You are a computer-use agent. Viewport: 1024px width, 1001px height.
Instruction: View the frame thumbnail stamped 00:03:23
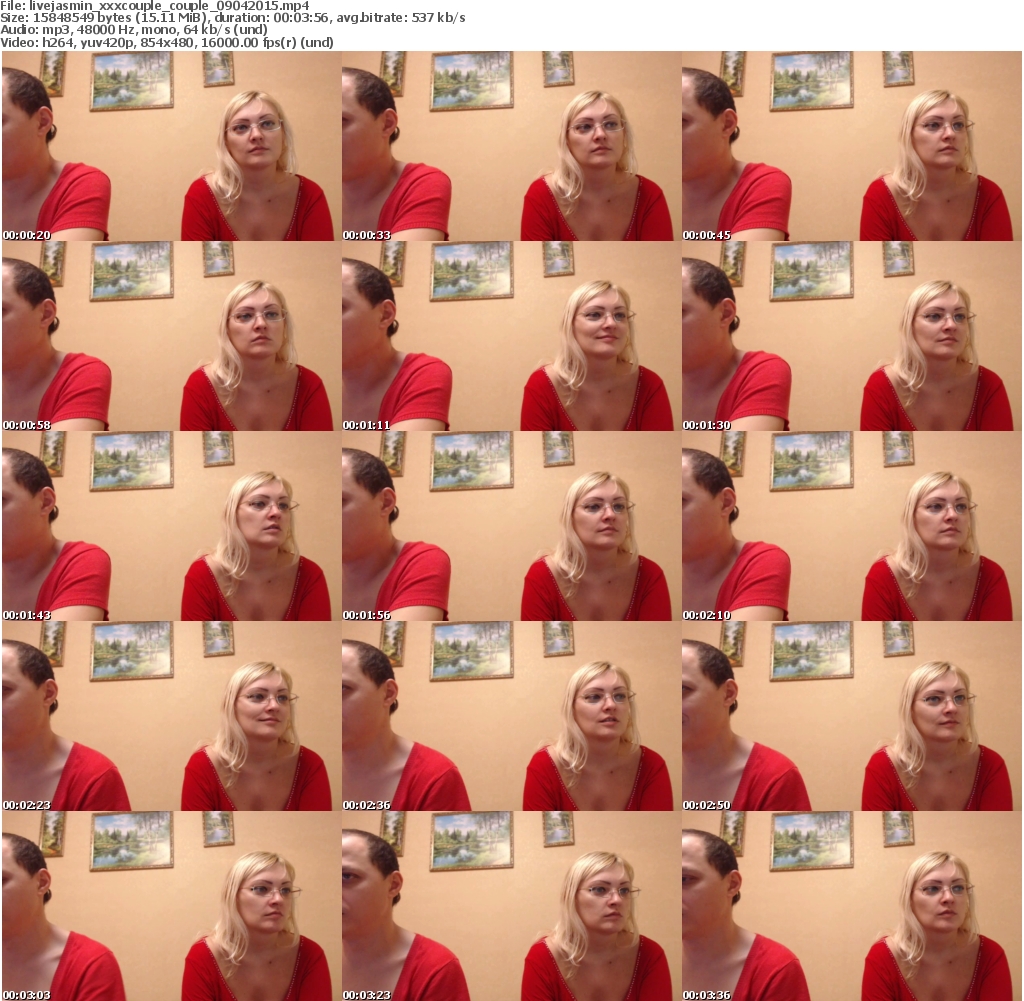[x=511, y=906]
